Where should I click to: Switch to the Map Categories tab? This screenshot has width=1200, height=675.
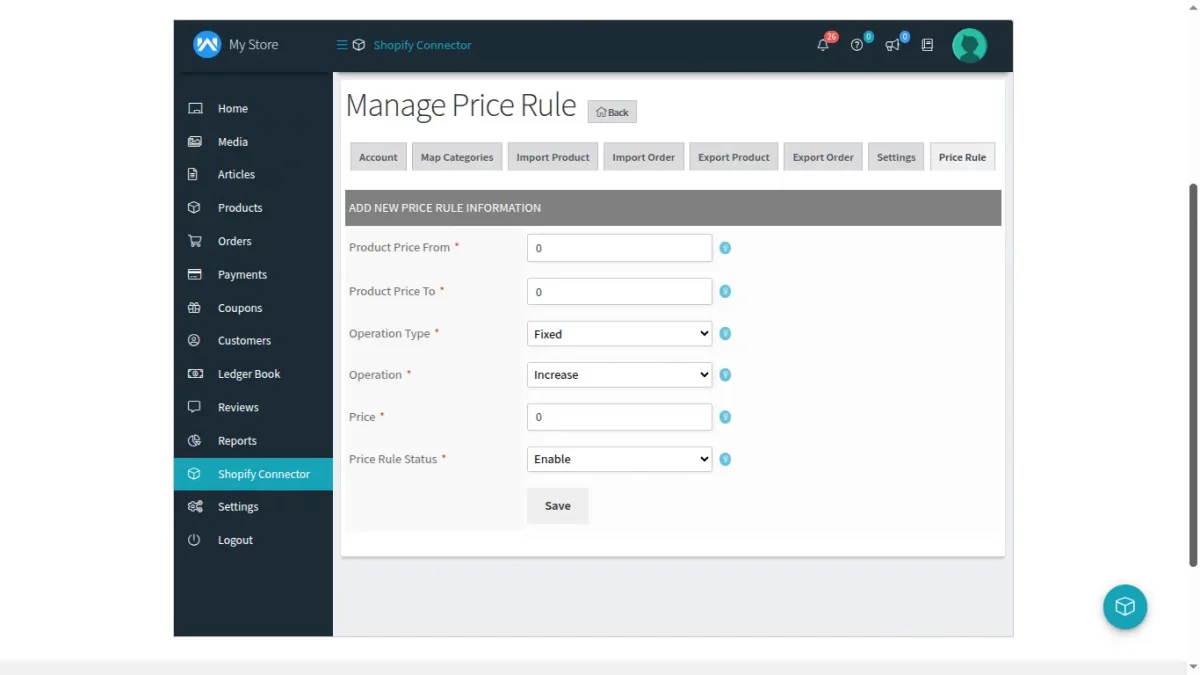coord(456,156)
